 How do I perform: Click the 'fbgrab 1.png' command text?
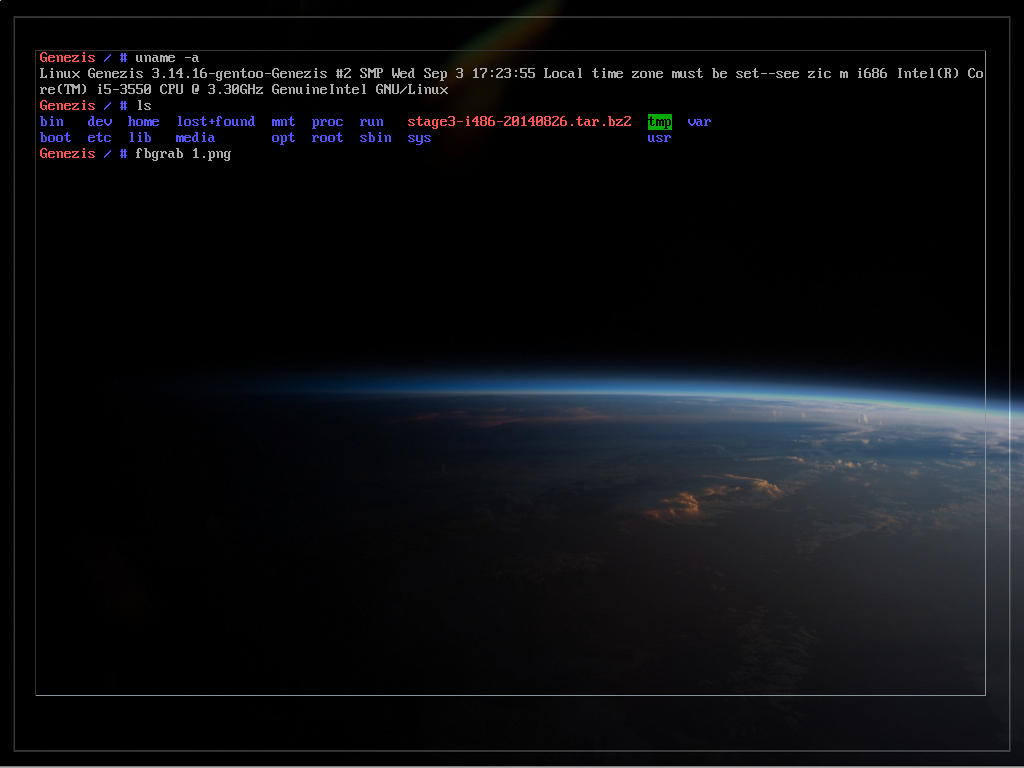183,154
